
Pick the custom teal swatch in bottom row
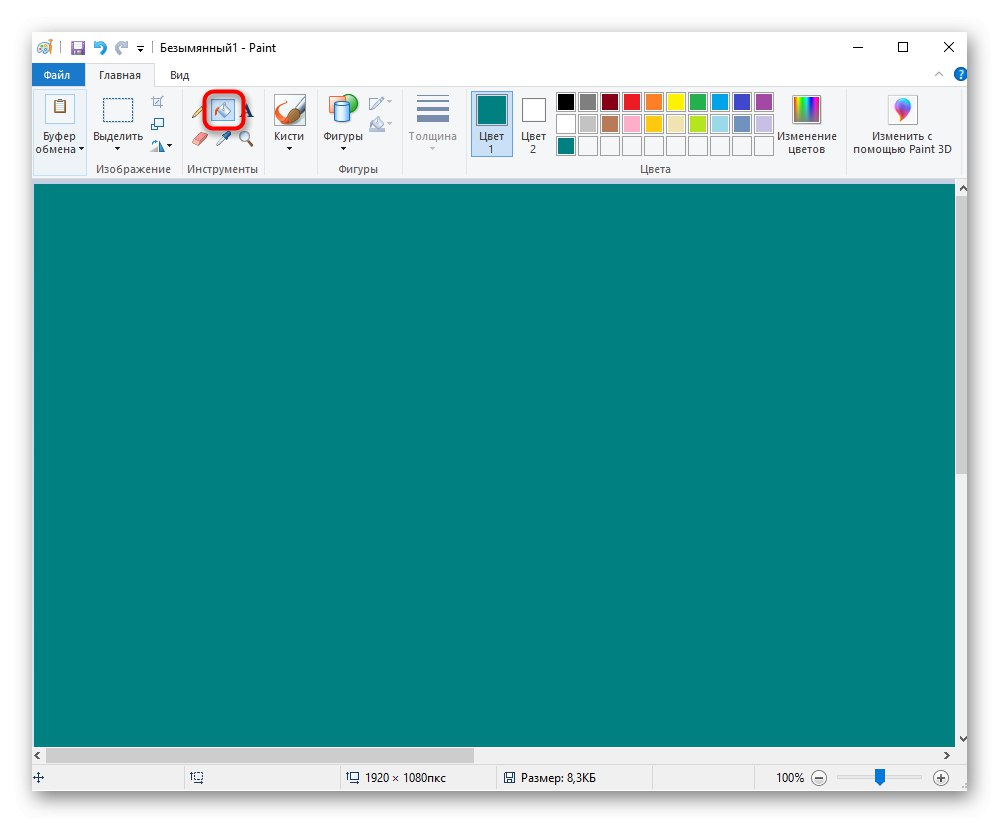566,146
